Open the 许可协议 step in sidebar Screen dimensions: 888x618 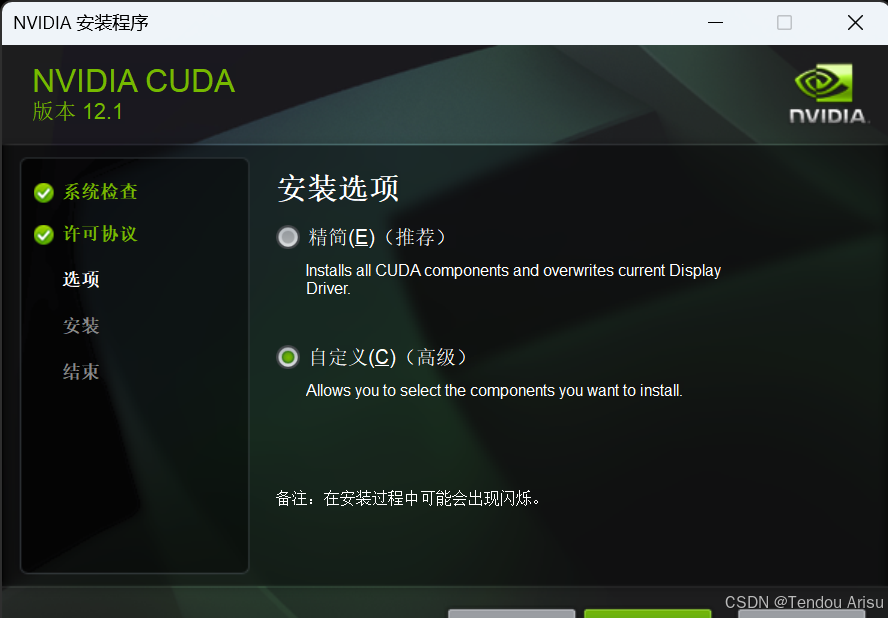pos(100,233)
